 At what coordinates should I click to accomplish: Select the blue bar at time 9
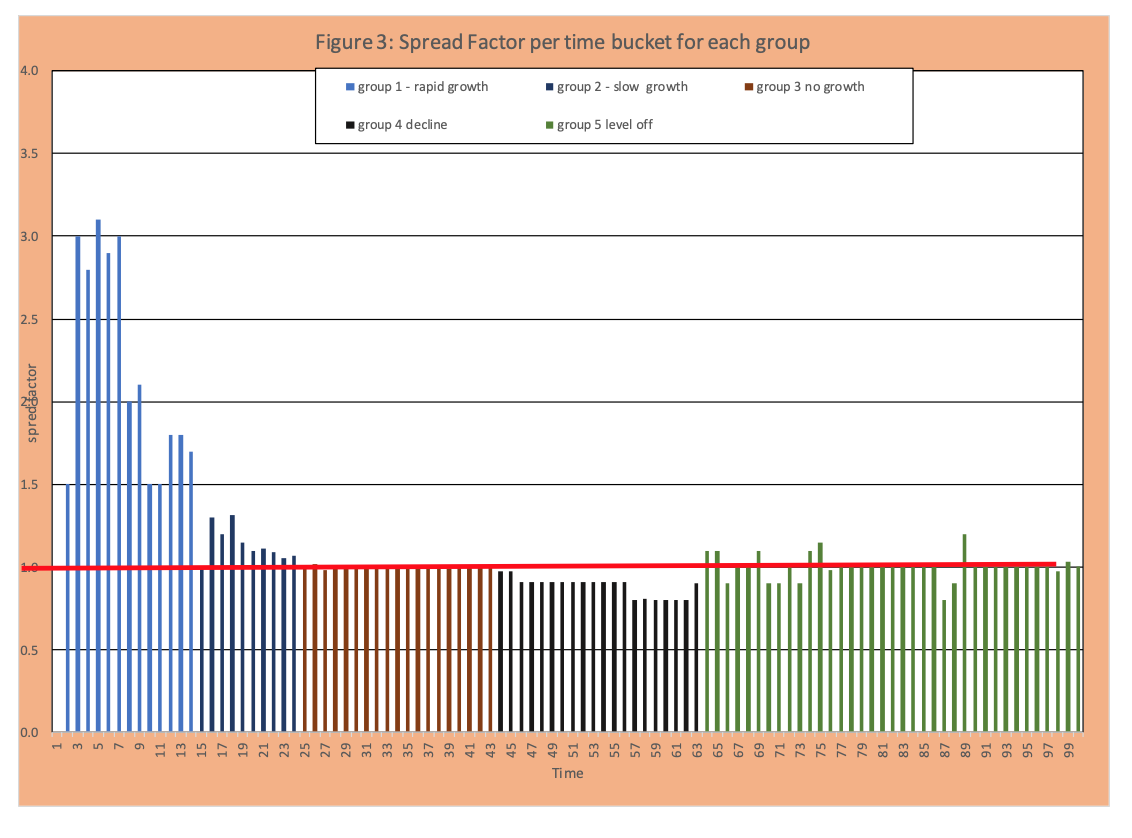(x=139, y=559)
